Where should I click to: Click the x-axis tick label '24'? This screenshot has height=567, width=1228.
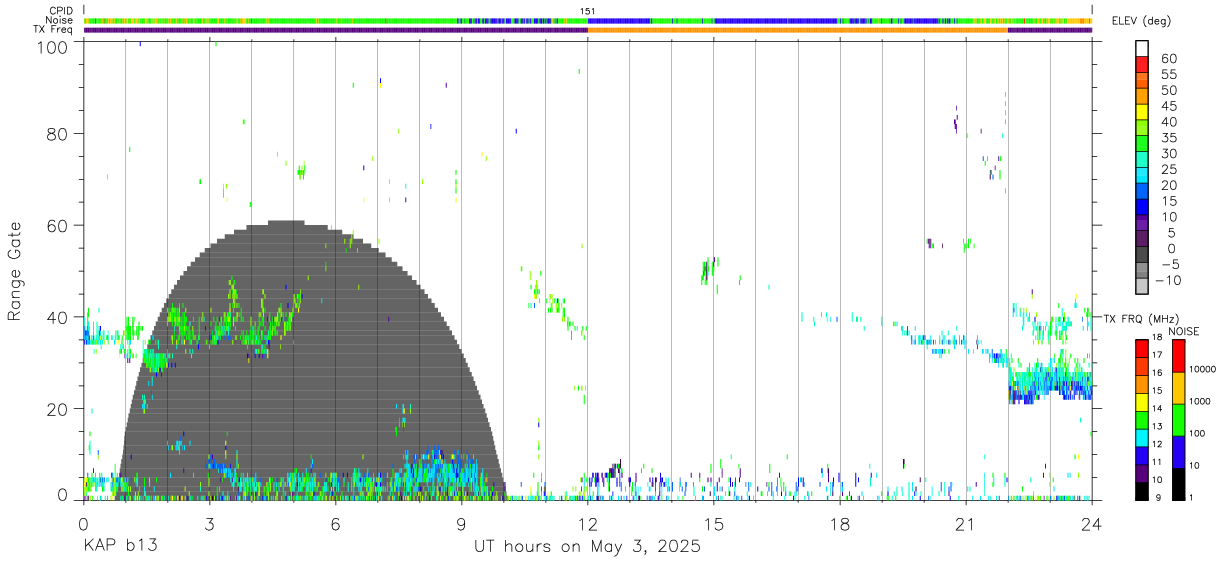pyautogui.click(x=1092, y=524)
